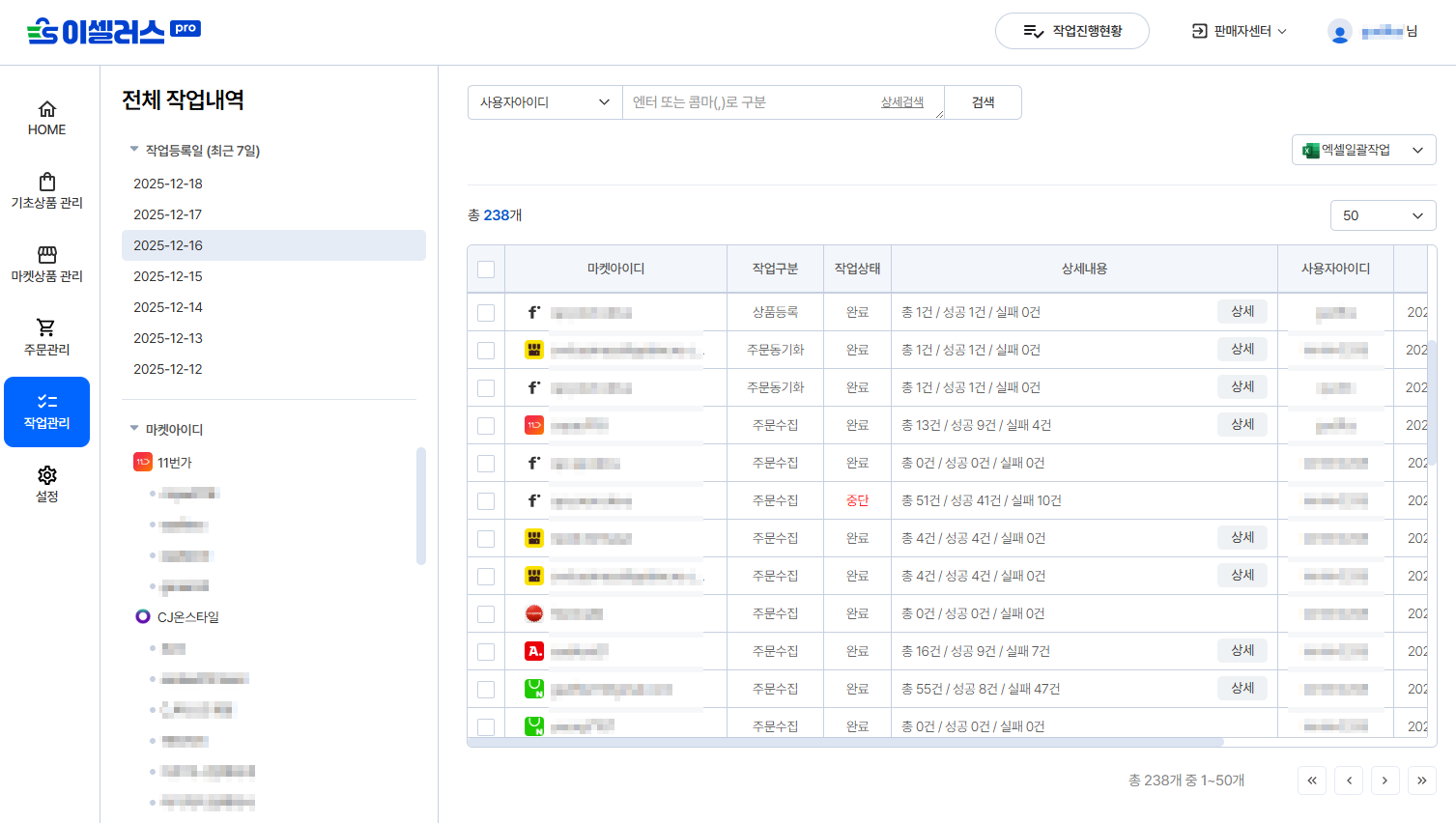Click the '총 238개 중 1~50개' pagination text
The image size is (1456, 823).
pyautogui.click(x=1186, y=780)
